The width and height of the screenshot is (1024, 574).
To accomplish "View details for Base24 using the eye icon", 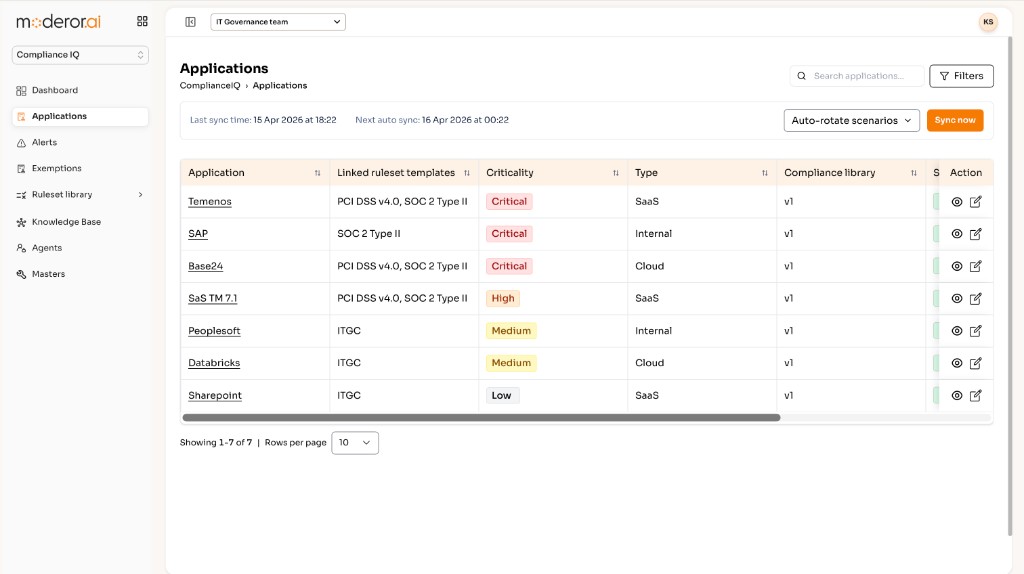I will coord(957,266).
